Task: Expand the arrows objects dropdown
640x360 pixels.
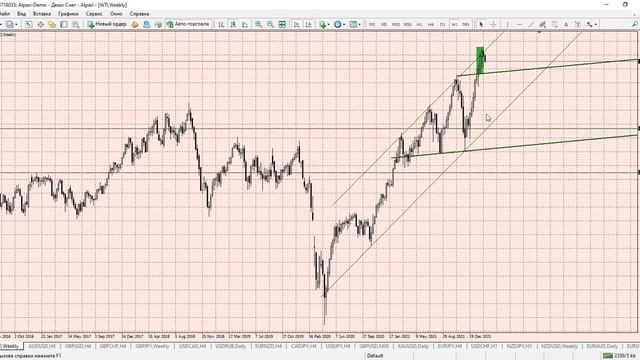Action: [596, 24]
